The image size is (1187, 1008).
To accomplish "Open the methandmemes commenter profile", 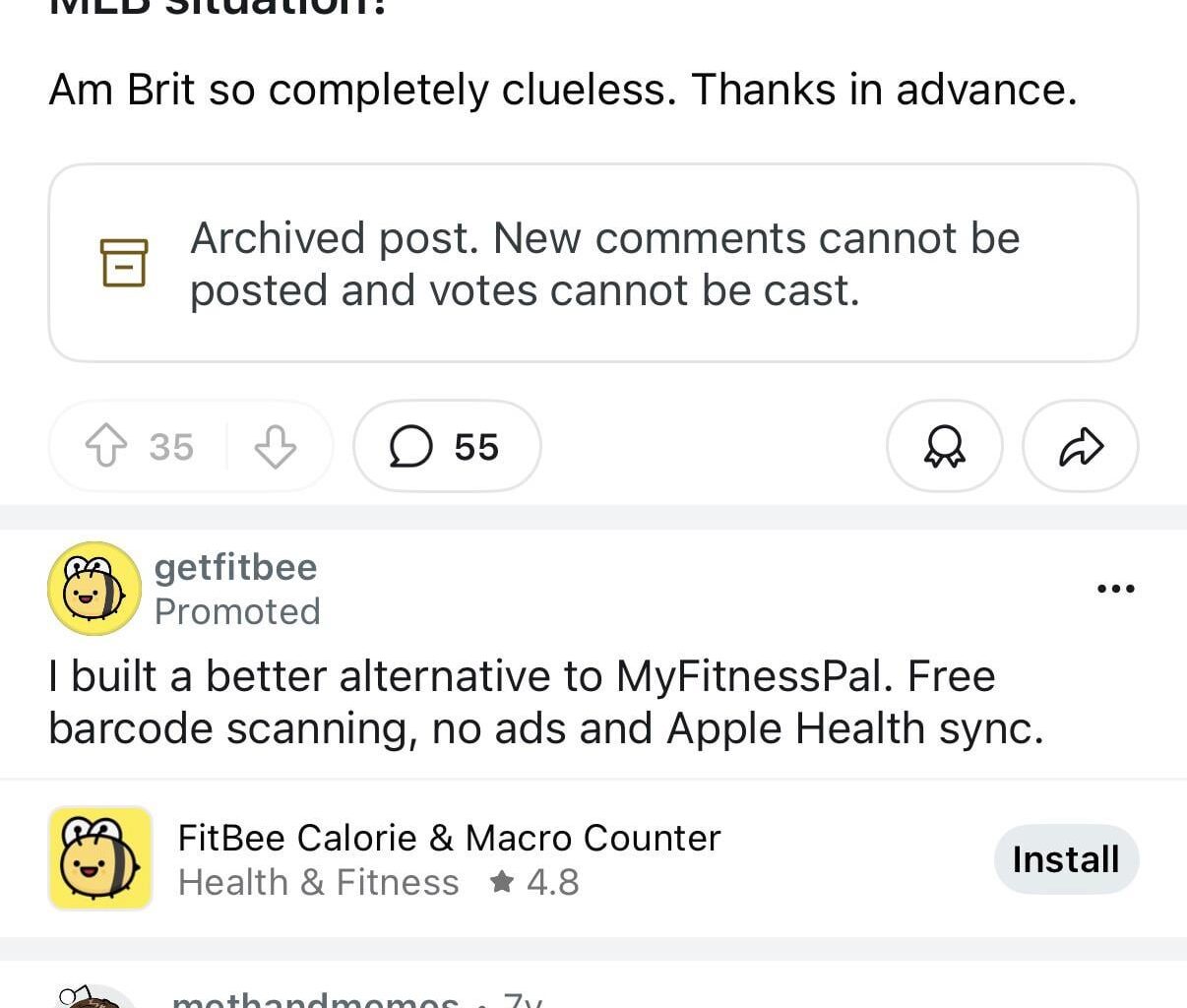I will point(315,999).
